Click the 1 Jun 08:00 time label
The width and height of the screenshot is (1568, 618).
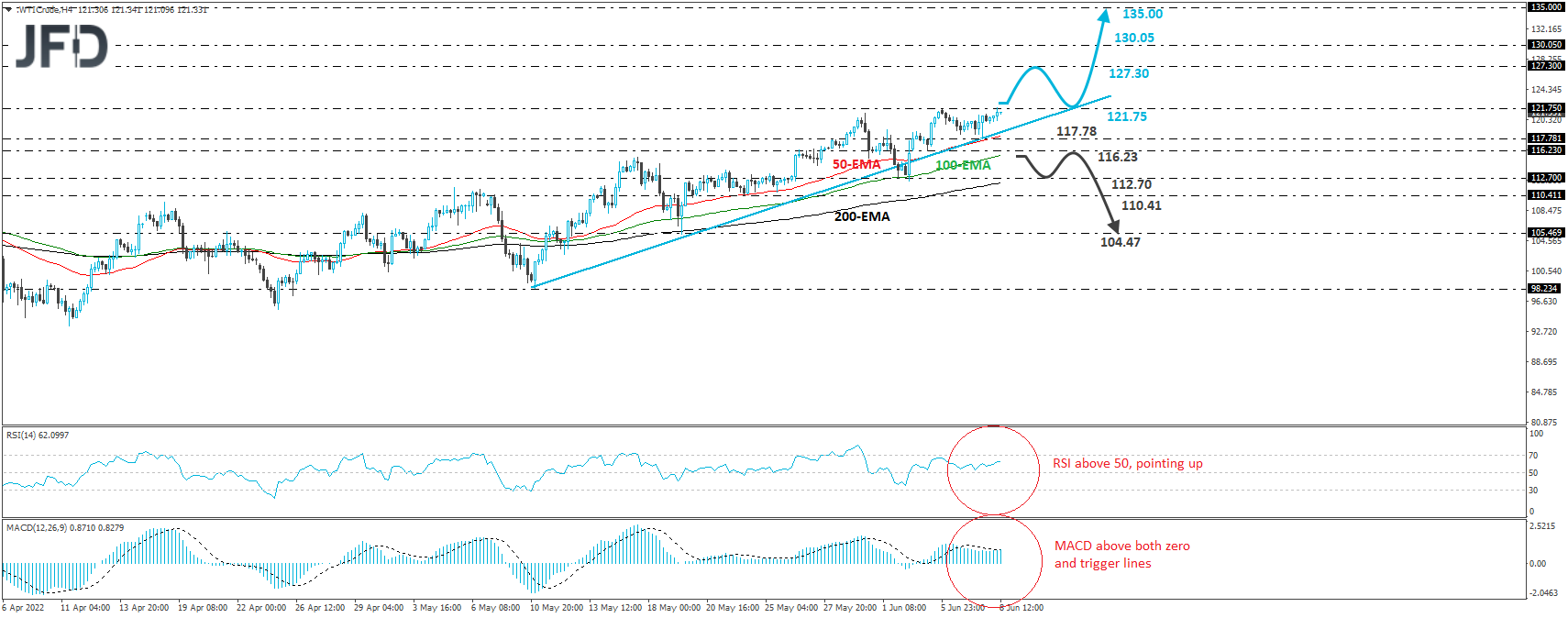point(904,608)
